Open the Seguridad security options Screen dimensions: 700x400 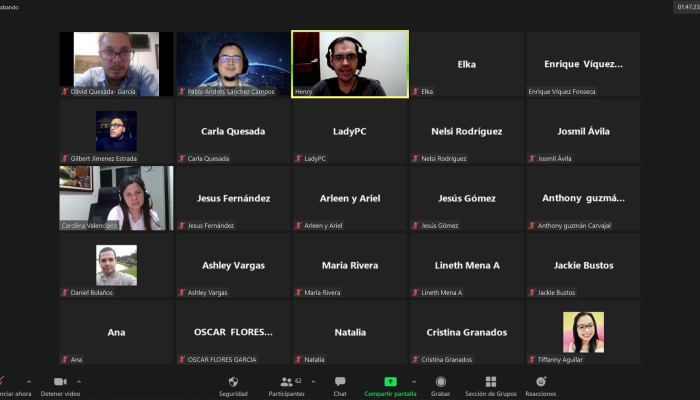tap(233, 385)
